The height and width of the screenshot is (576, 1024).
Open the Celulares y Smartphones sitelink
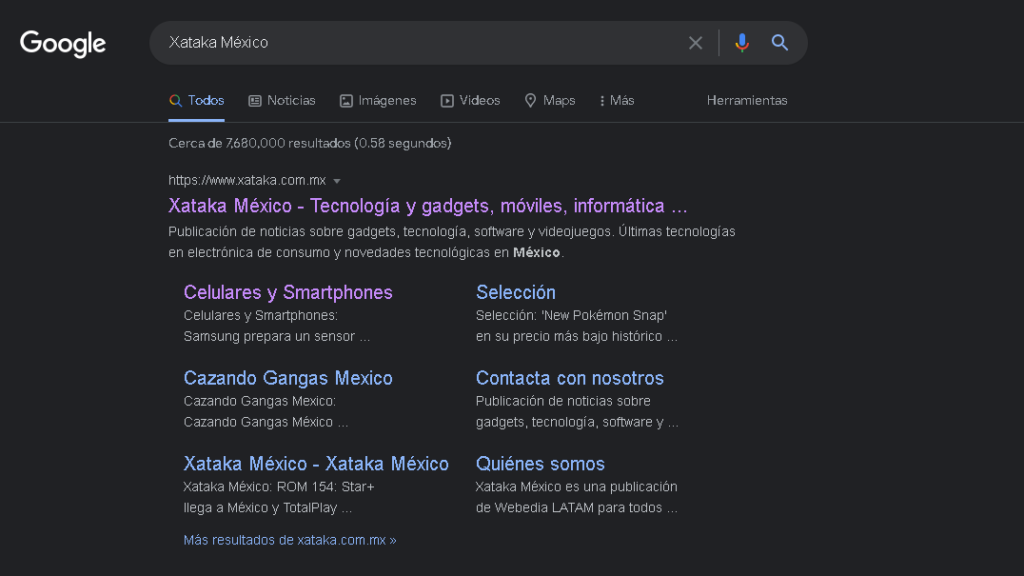pyautogui.click(x=288, y=292)
